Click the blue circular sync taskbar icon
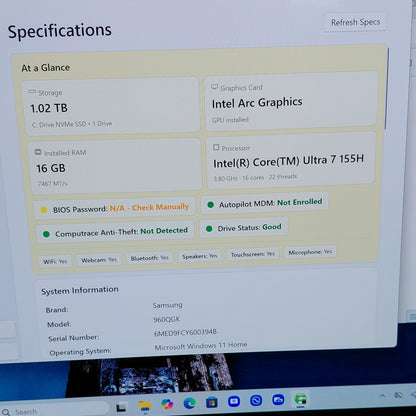This screenshot has width=416, height=416. pyautogui.click(x=256, y=400)
